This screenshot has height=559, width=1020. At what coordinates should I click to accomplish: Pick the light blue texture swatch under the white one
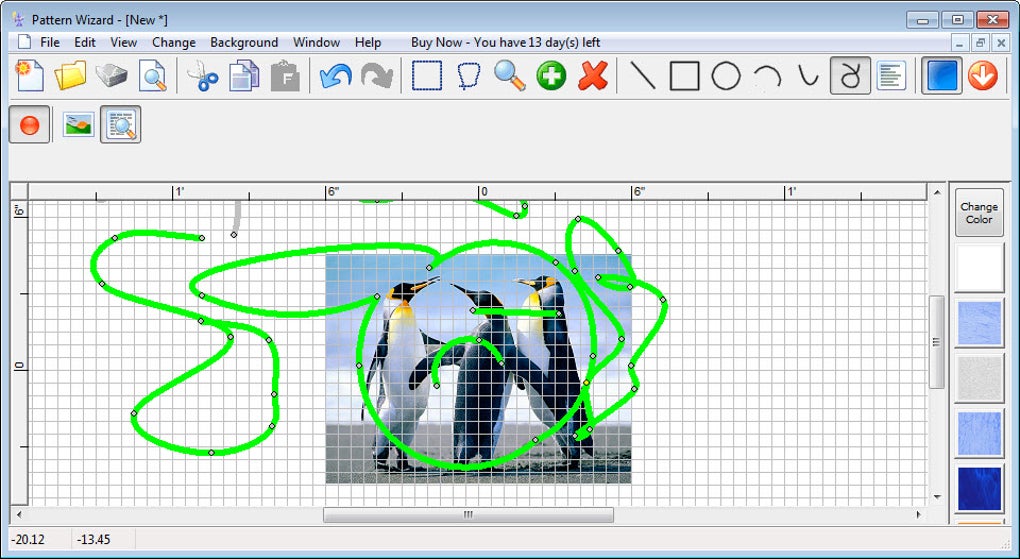click(x=979, y=323)
